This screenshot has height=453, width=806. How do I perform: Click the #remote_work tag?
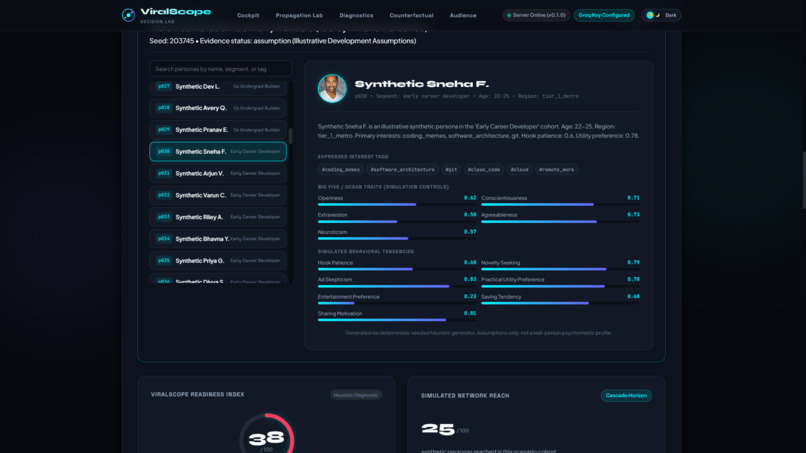[556, 170]
